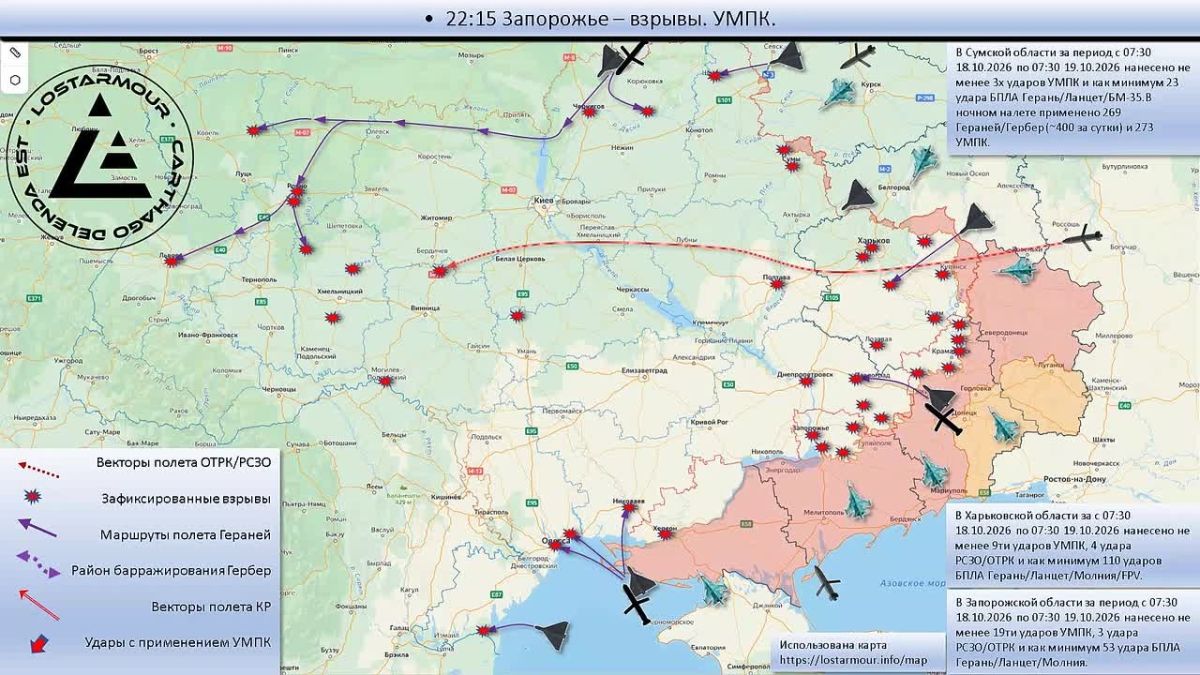Image resolution: width=1200 pixels, height=675 pixels.
Task: Click legend text 'Векторы полета ОТРК/РСЗО'
Action: click(184, 463)
